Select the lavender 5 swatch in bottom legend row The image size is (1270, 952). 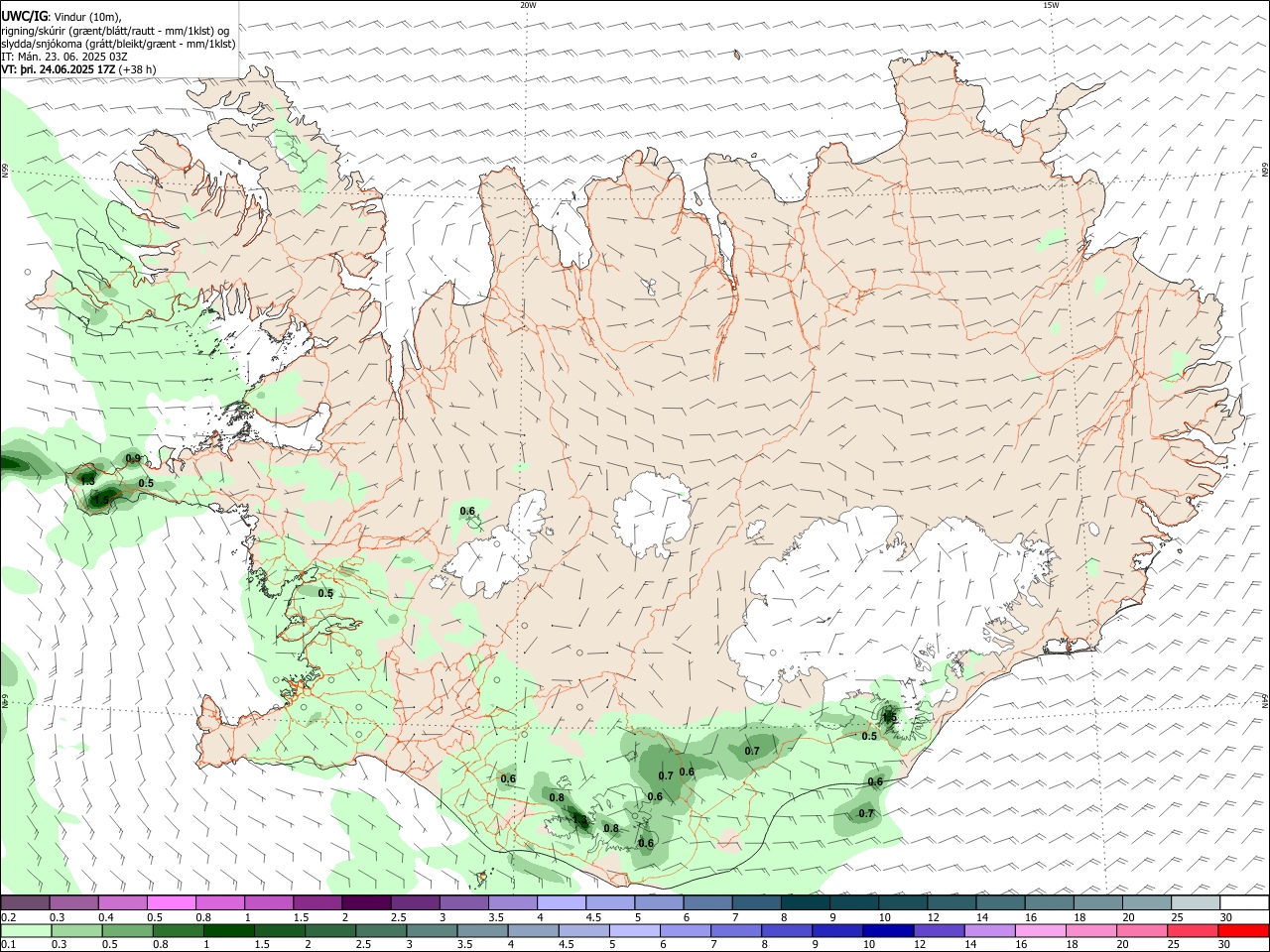[x=634, y=930]
